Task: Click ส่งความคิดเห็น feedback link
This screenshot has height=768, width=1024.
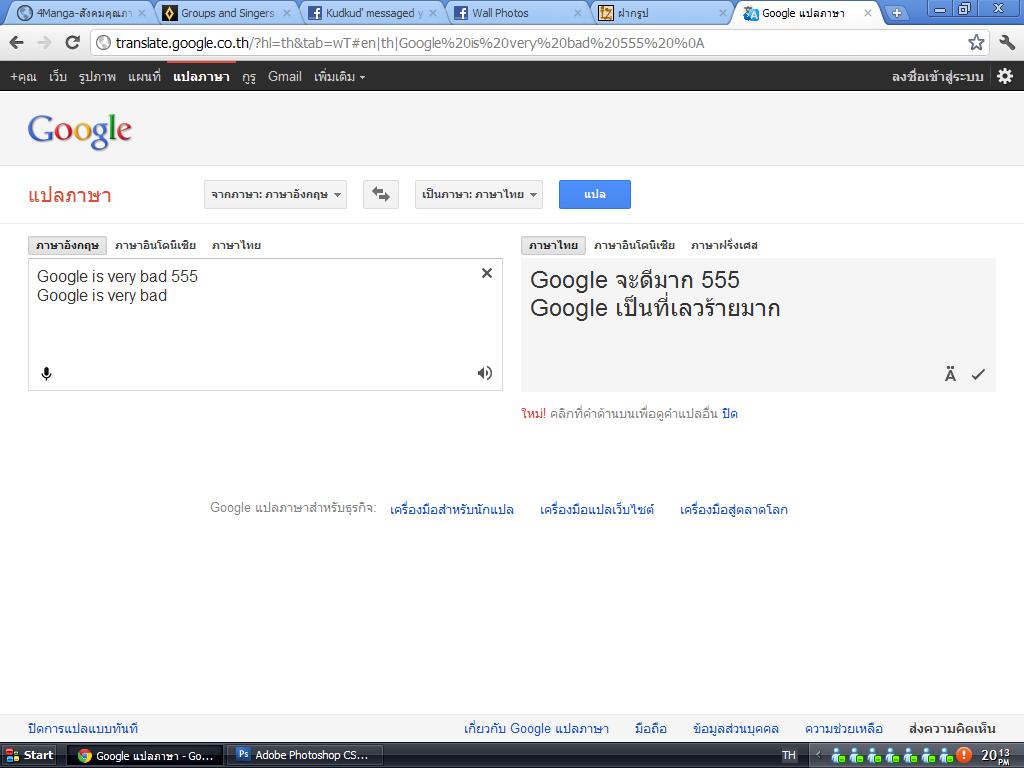Action: [952, 728]
